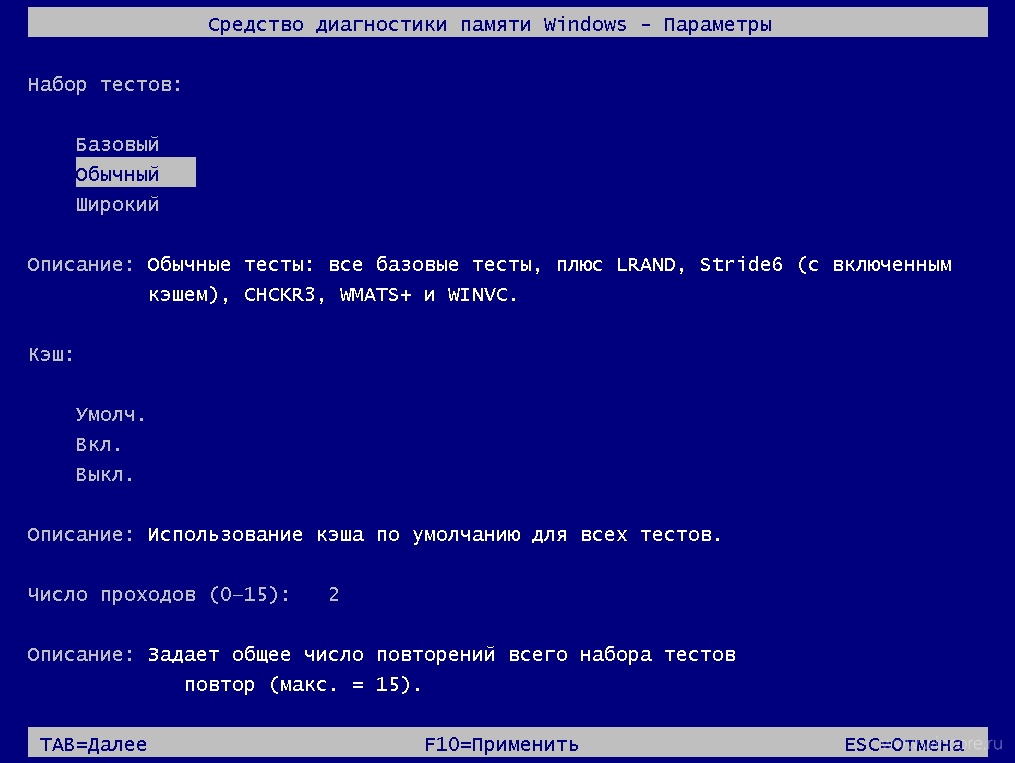Set cache option to Умолч.
Viewport: 1015px width, 763px height.
[x=111, y=414]
